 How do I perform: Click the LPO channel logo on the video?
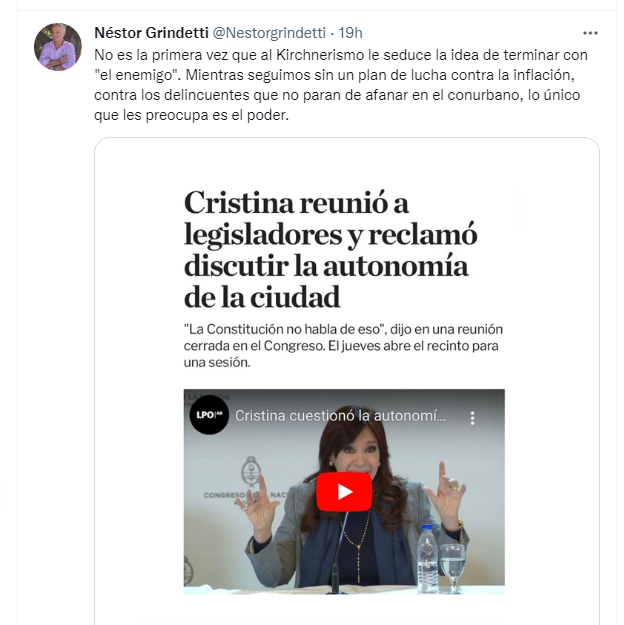tap(209, 415)
